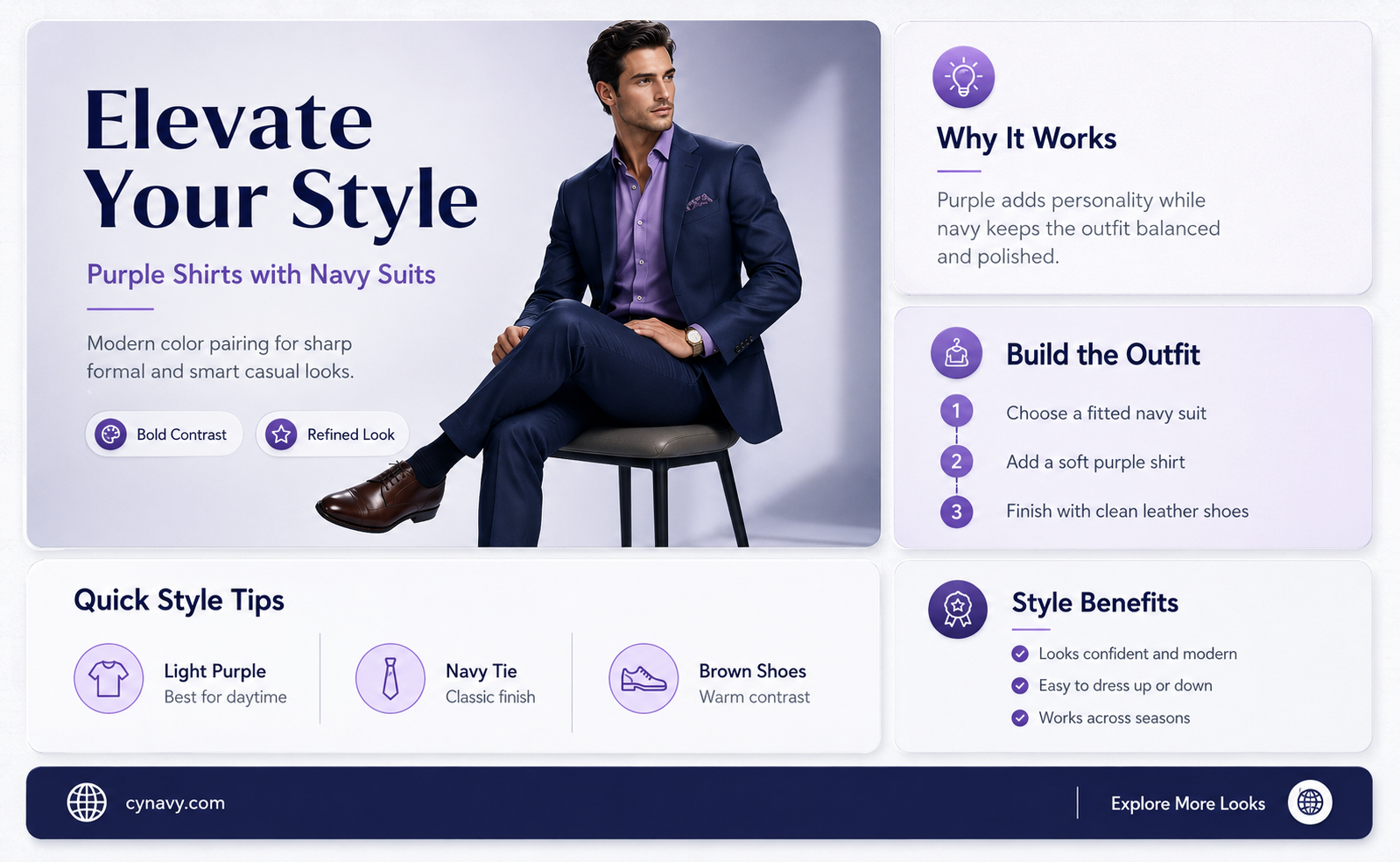The width and height of the screenshot is (1400, 862).
Task: Click the Works across seasons text
Action: (x=1114, y=717)
